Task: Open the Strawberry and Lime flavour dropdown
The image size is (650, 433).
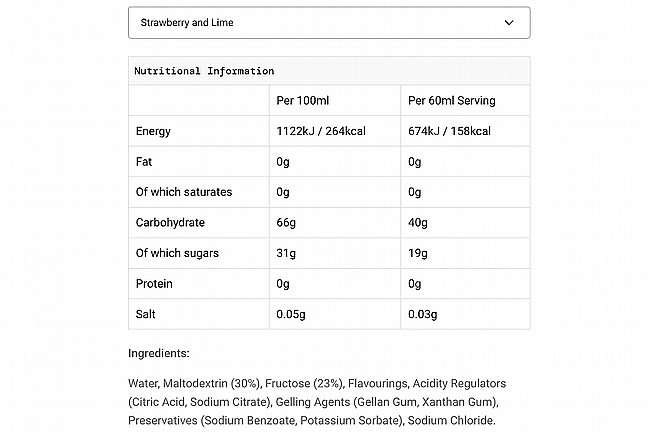Action: (x=328, y=22)
